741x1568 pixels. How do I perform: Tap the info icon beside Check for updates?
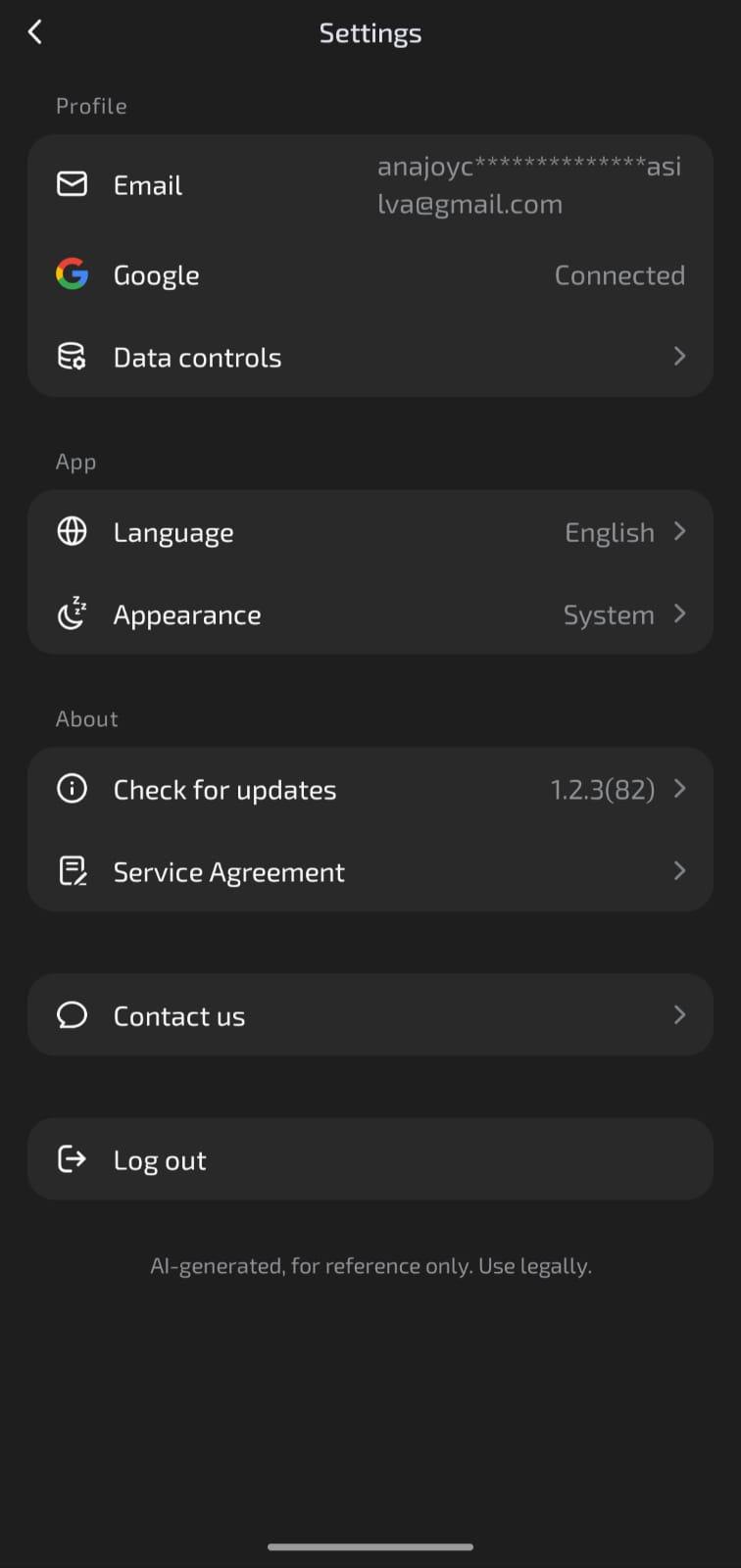click(x=72, y=789)
